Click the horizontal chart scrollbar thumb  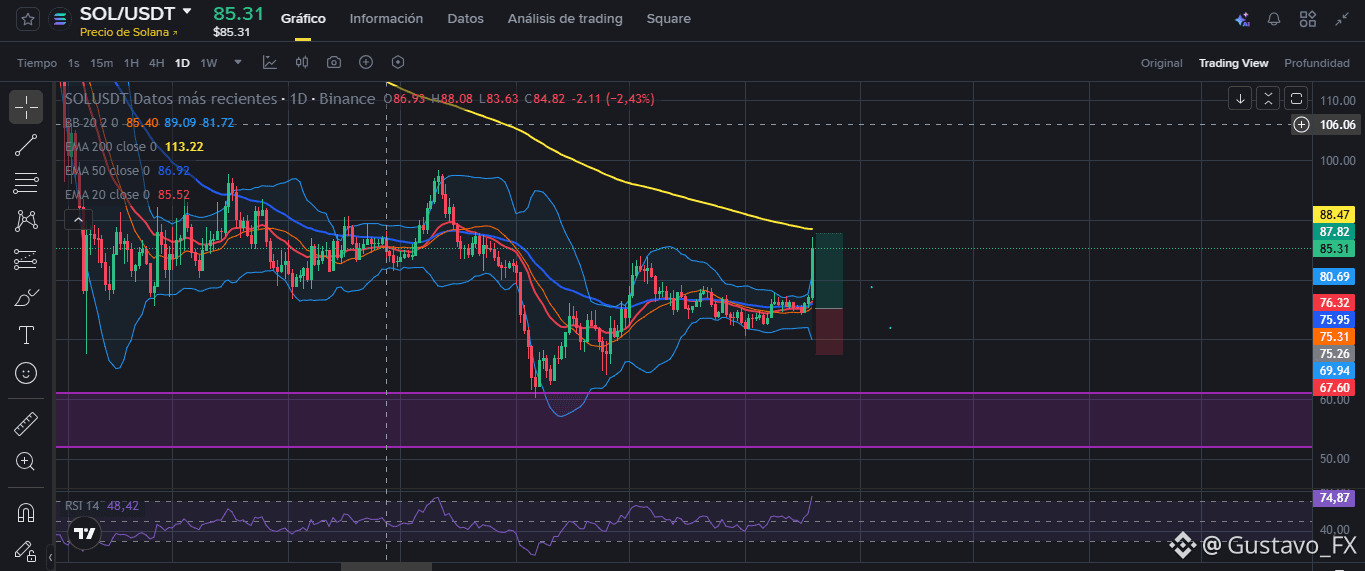[x=387, y=566]
